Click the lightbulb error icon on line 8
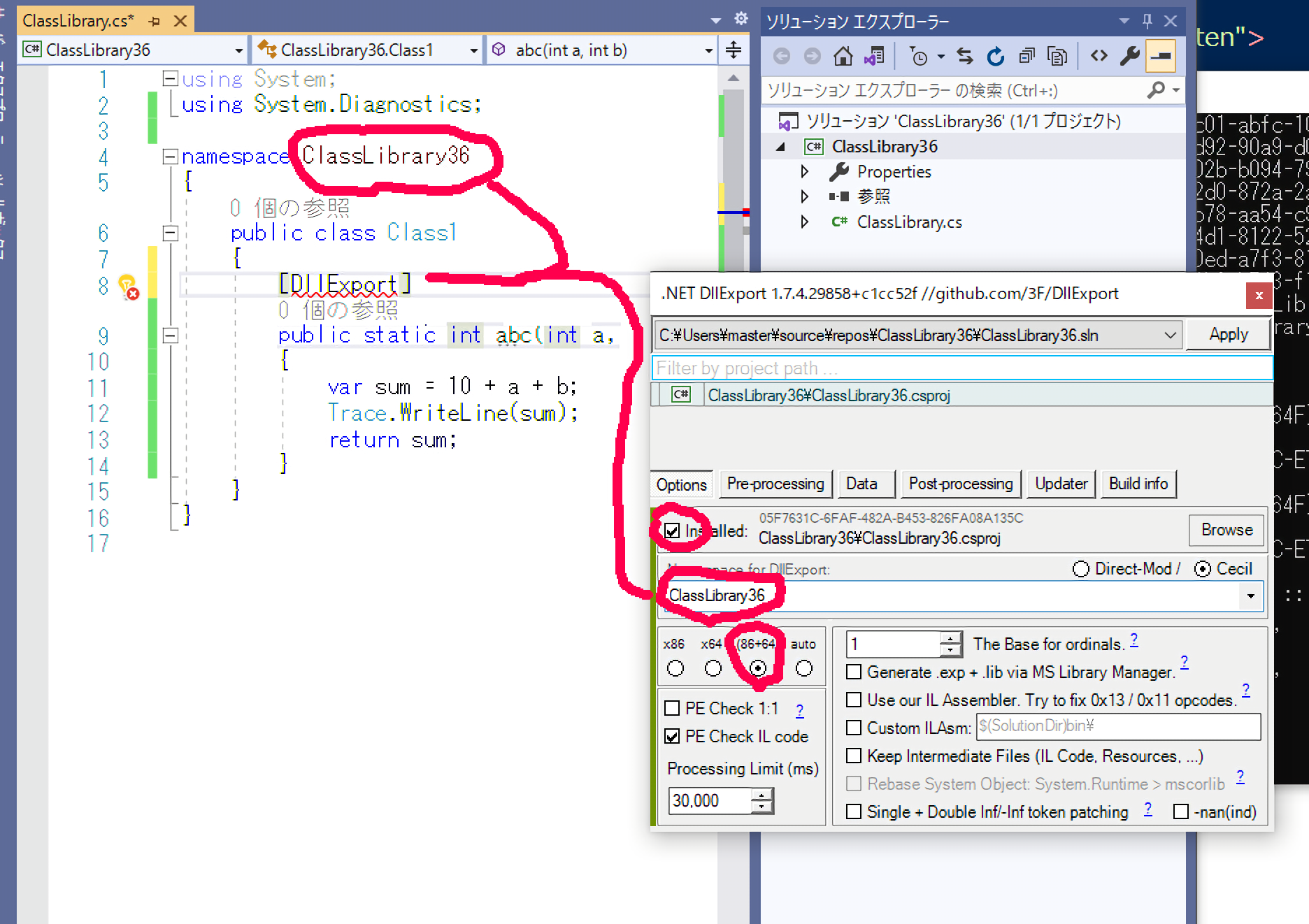This screenshot has height=924, width=1309. coord(128,287)
